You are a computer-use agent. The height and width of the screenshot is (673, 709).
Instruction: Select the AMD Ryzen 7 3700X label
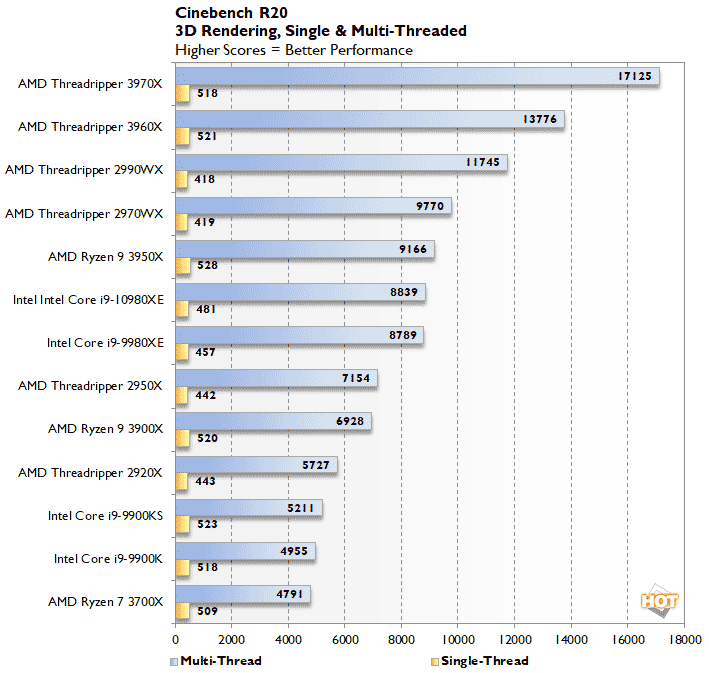pyautogui.click(x=105, y=602)
